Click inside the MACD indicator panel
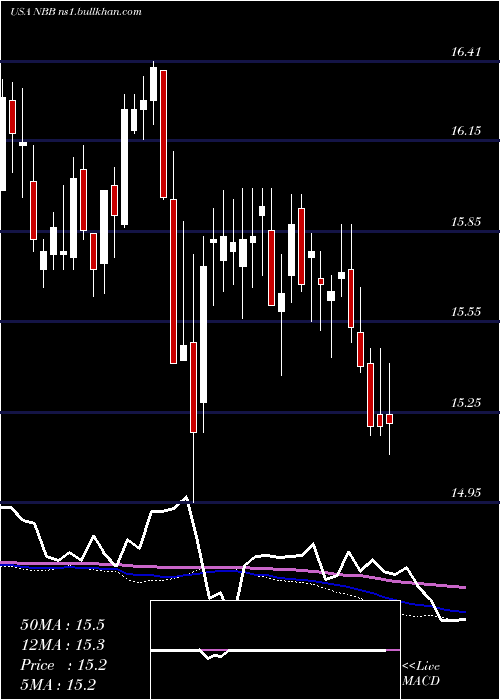The image size is (500, 700). pos(275,650)
